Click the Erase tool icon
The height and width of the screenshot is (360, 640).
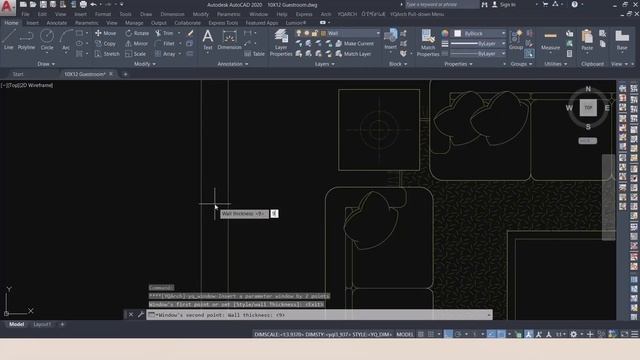click(x=190, y=33)
